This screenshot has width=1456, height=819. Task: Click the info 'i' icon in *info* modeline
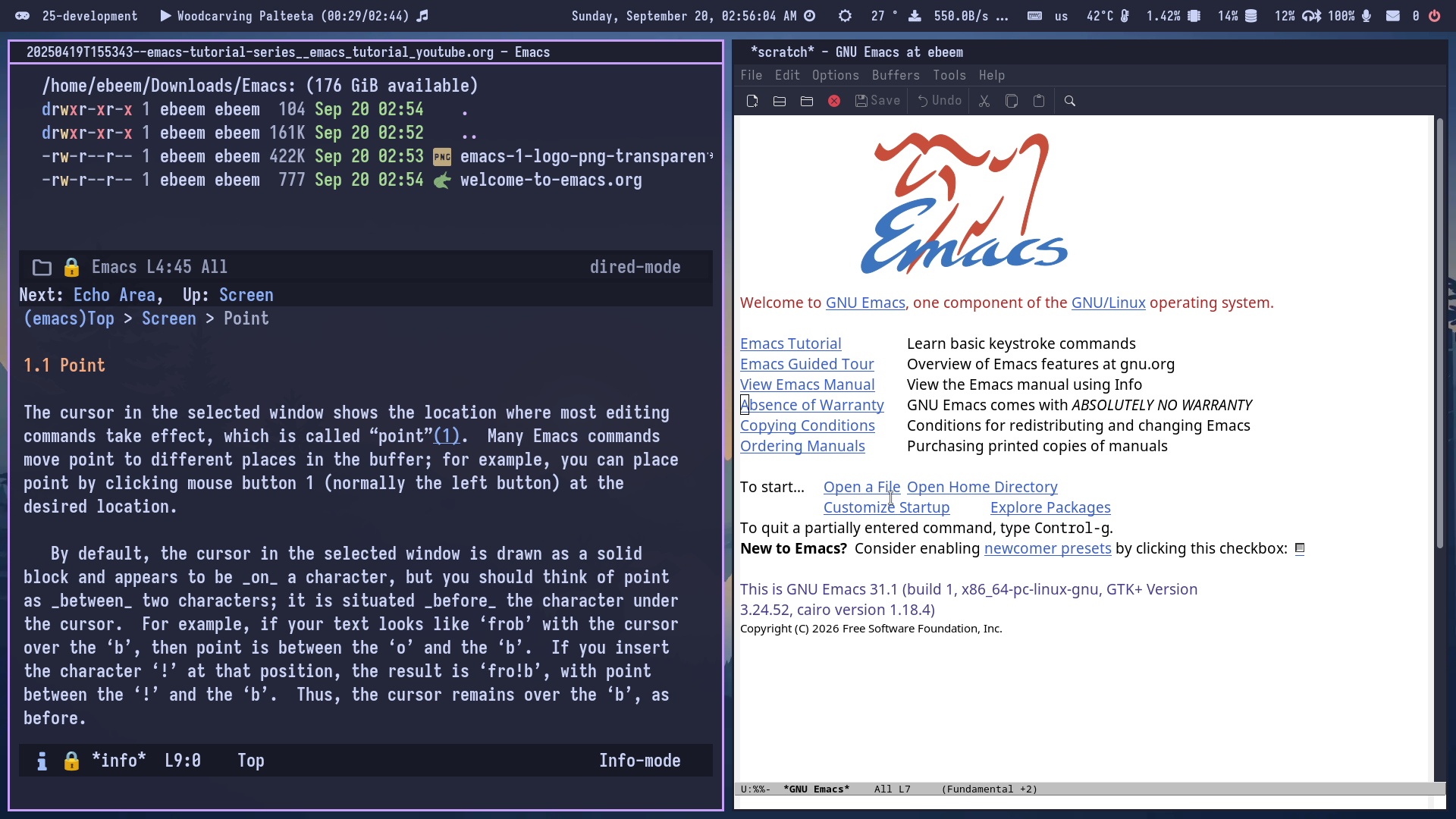coord(42,761)
